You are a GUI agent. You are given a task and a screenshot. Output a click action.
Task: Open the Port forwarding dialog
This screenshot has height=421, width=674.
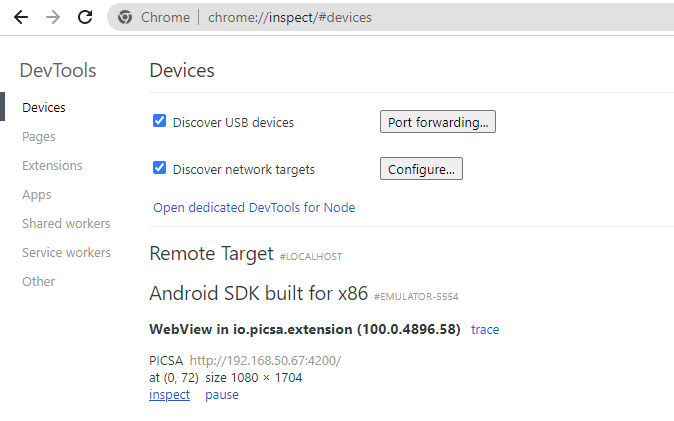click(x=437, y=122)
